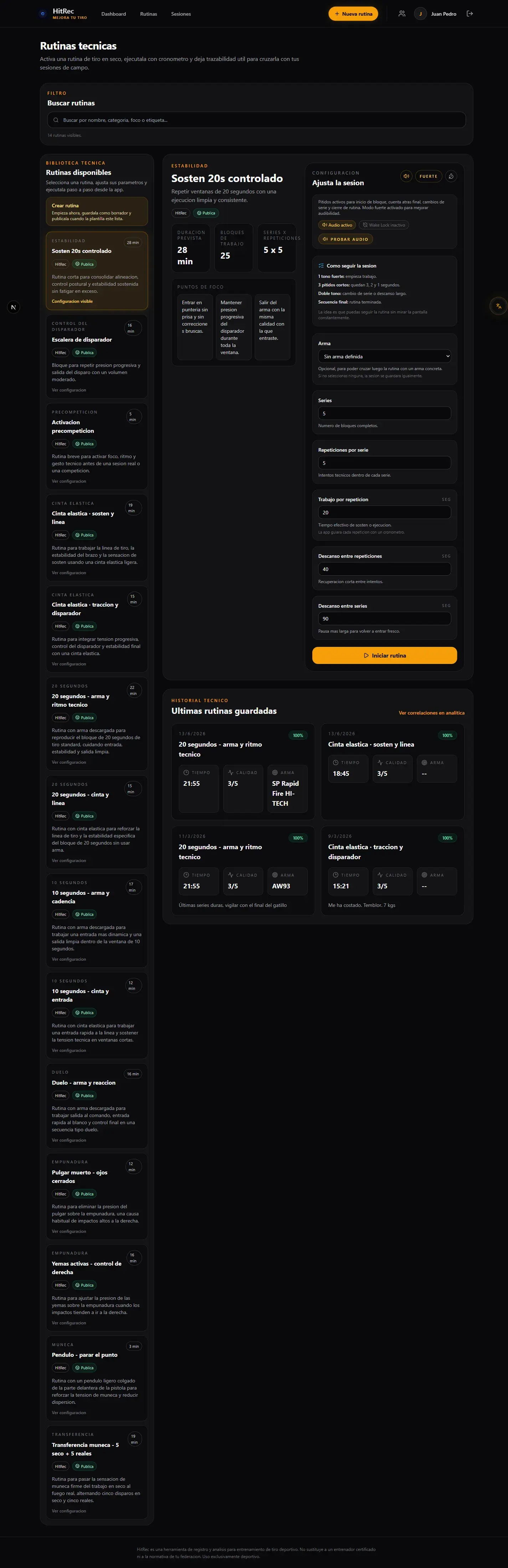Click PROBAR AUDIO button
Screen dimensions: 508x1568
click(345, 239)
